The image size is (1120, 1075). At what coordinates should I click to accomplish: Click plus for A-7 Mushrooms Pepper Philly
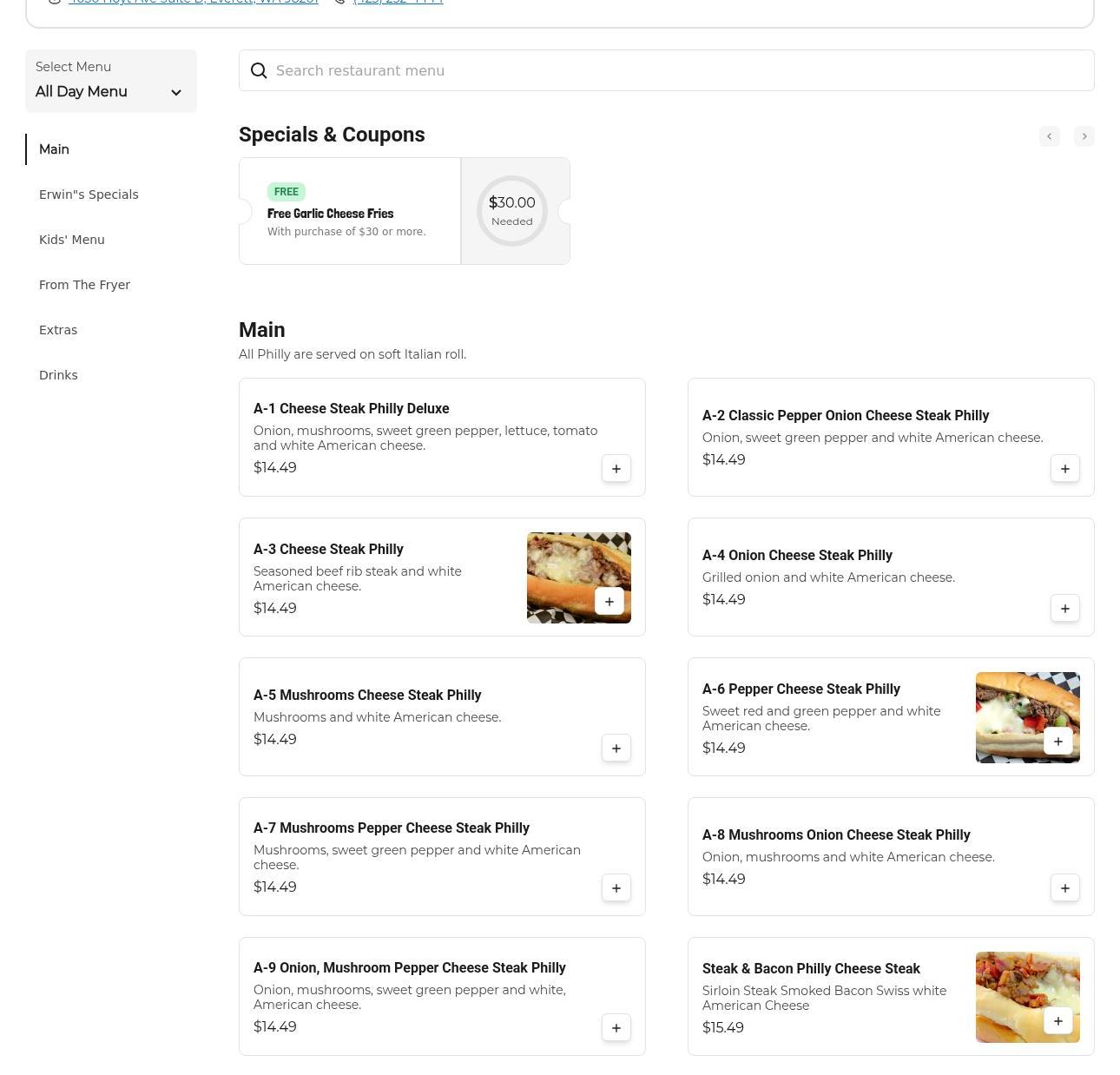coord(616,888)
